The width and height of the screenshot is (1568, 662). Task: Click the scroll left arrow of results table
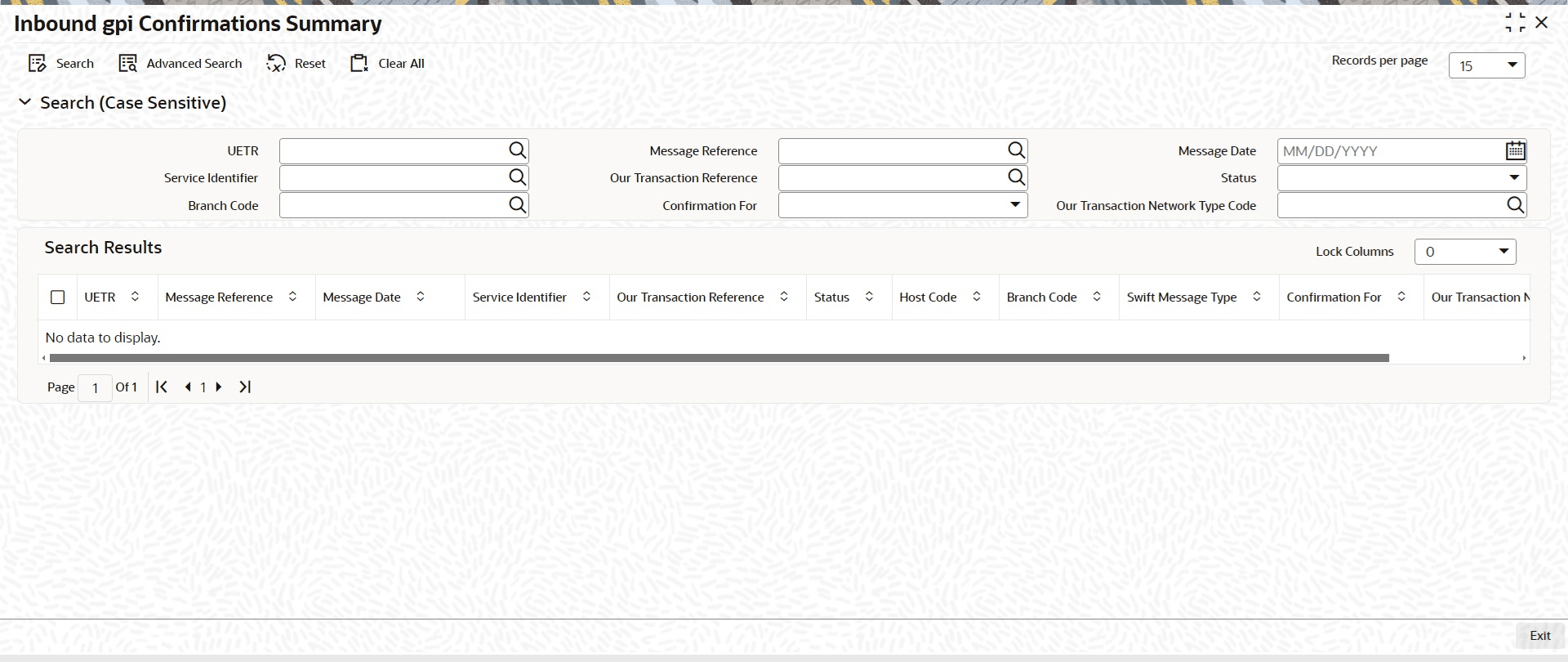coord(44,358)
